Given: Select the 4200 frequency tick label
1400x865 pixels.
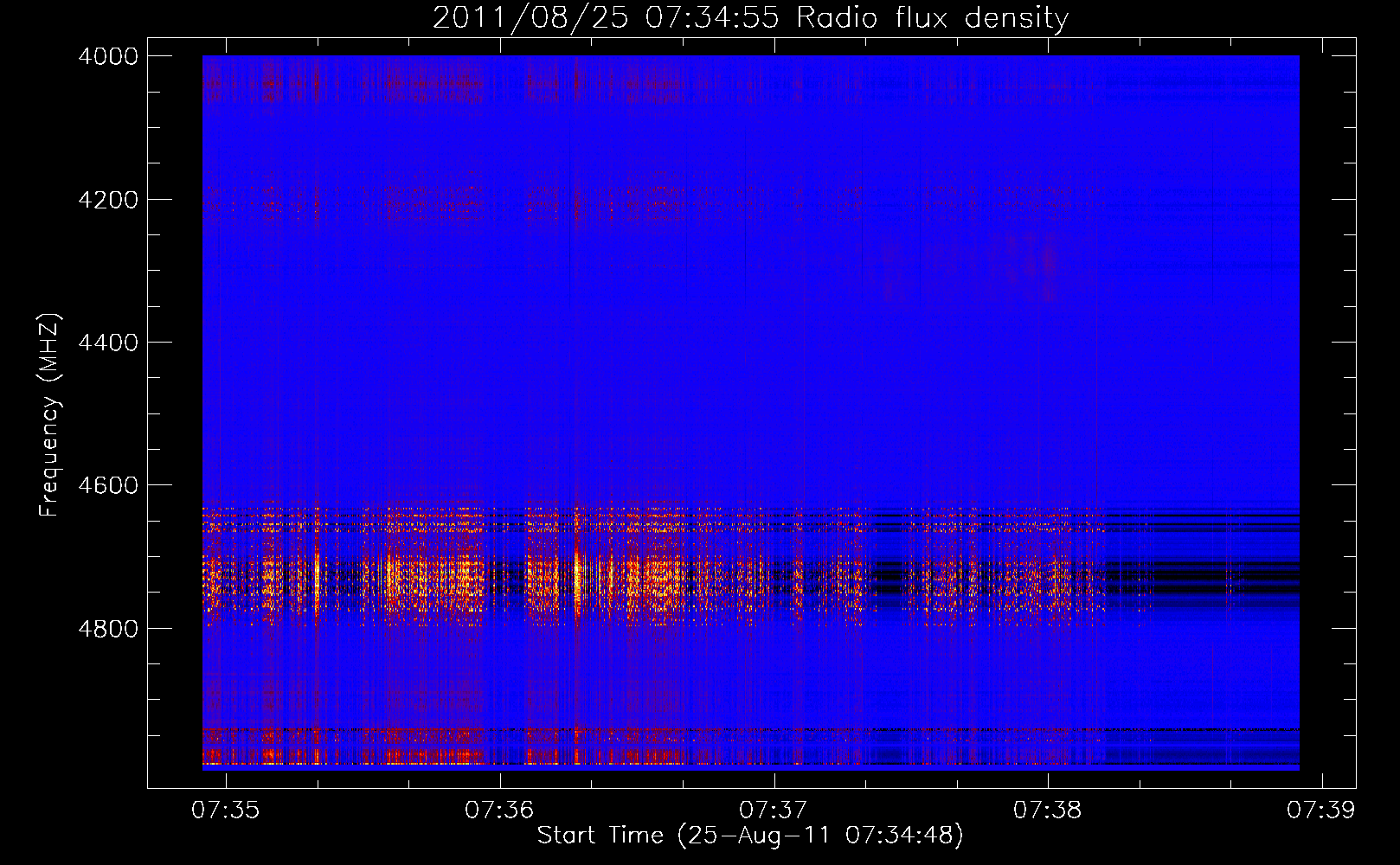Looking at the screenshot, I should point(108,200).
